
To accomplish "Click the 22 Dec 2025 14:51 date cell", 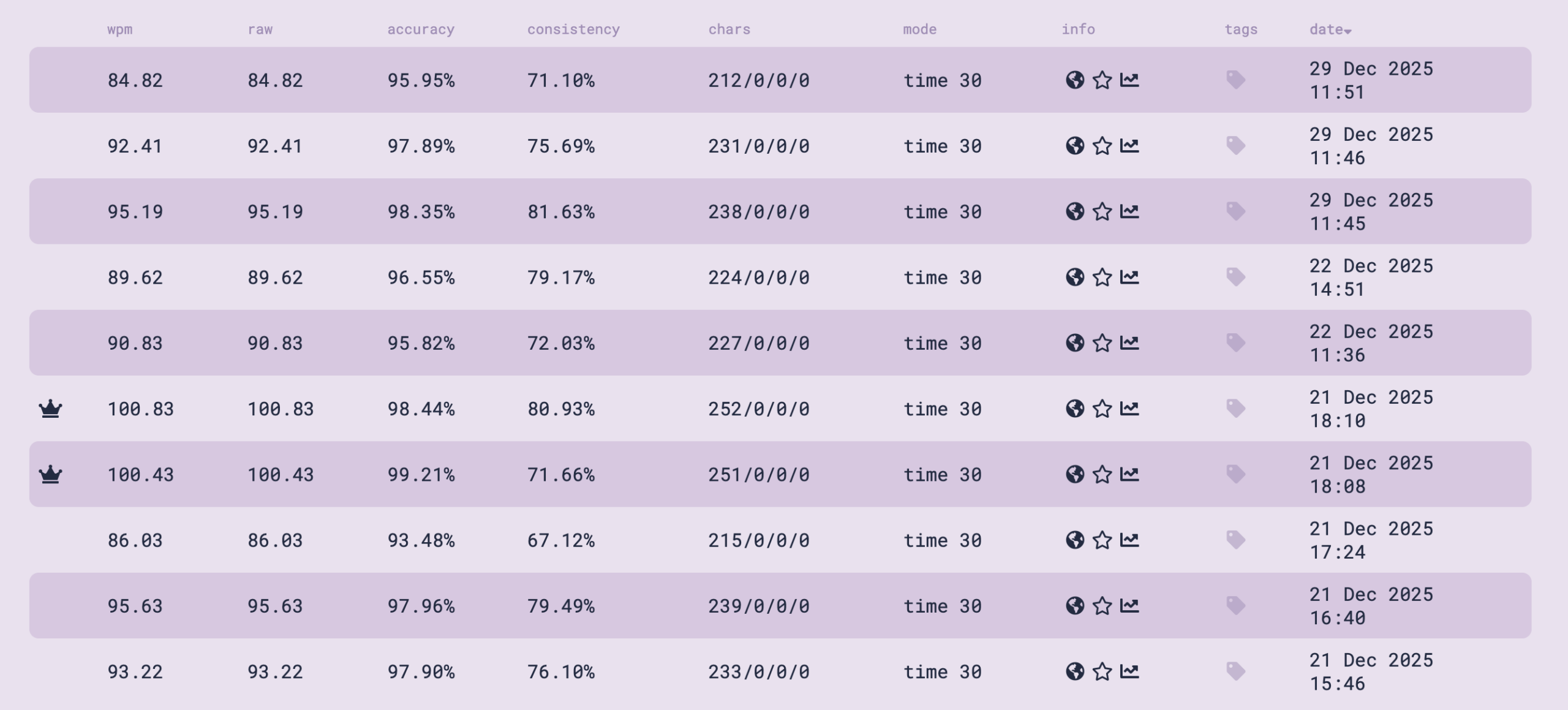I will (1371, 278).
